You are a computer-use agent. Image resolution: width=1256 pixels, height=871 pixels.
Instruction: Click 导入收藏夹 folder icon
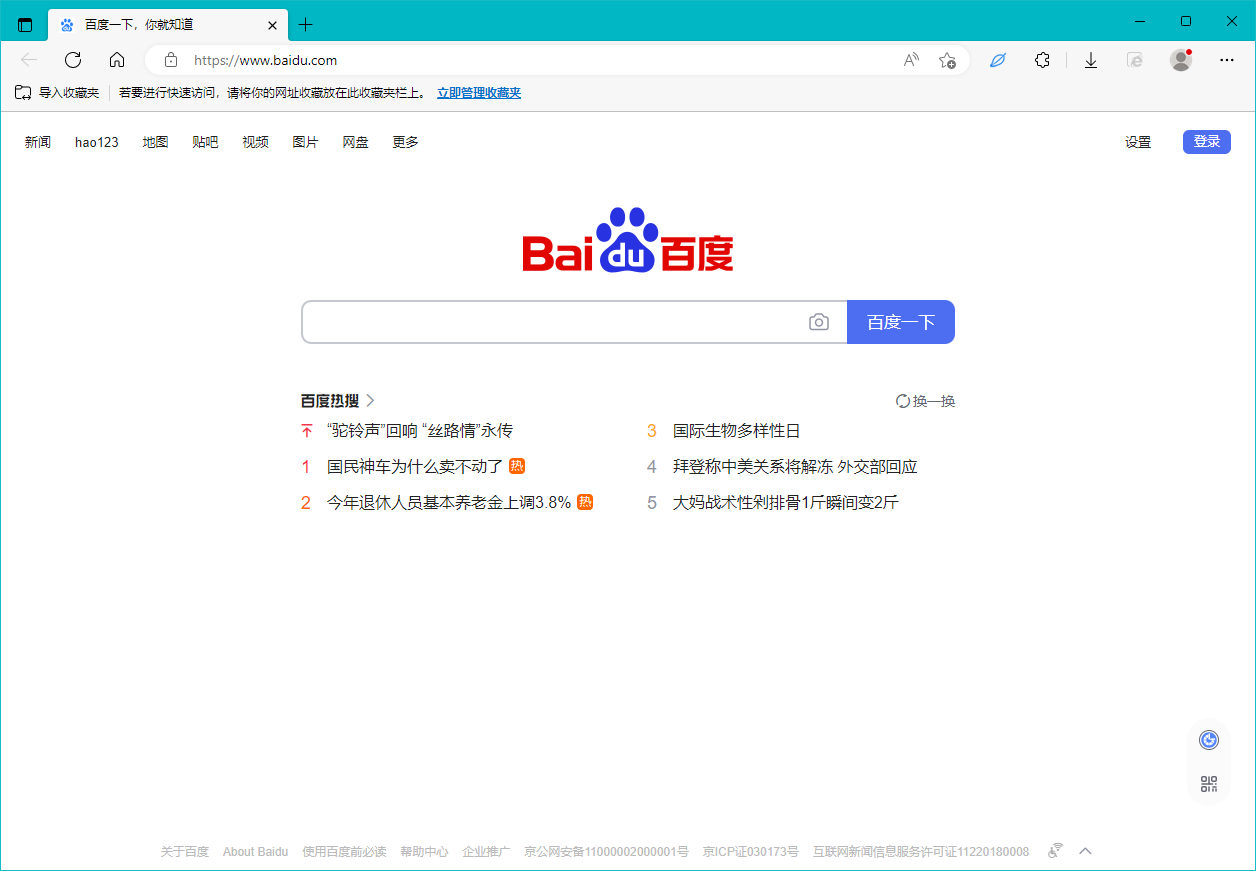click(x=23, y=92)
